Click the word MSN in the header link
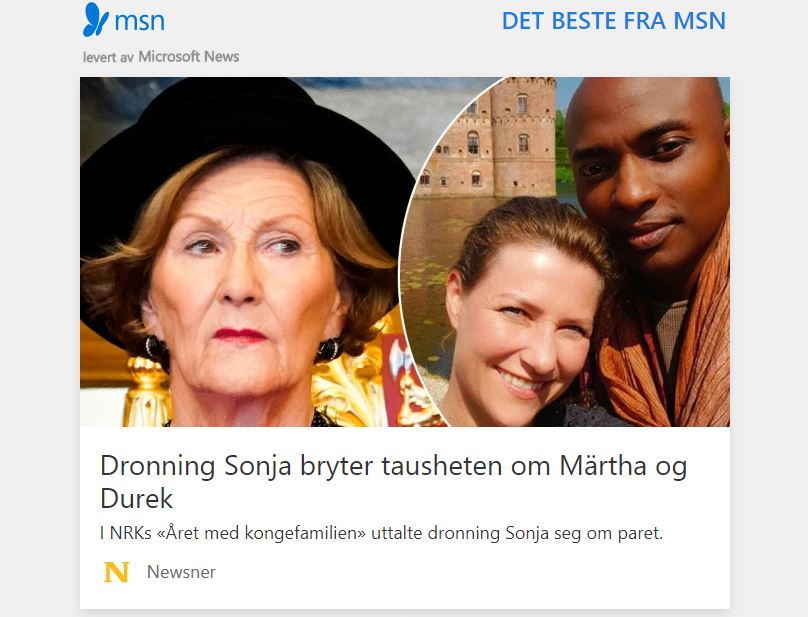Image resolution: width=808 pixels, height=617 pixels. coord(699,21)
